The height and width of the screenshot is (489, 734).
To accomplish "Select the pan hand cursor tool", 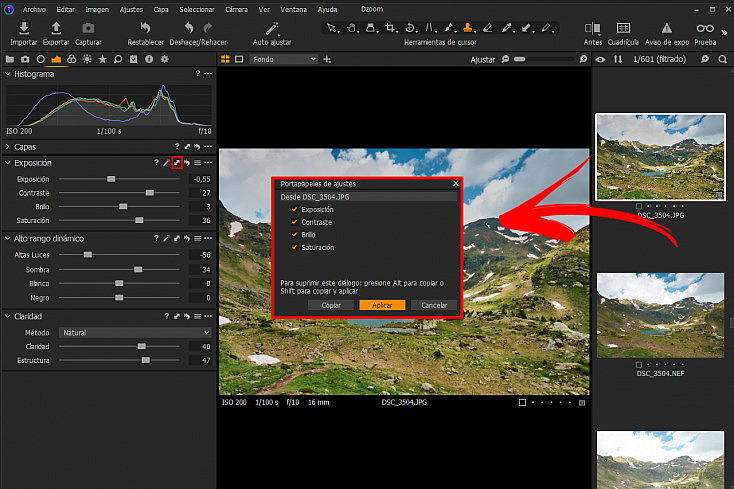I will (x=352, y=28).
